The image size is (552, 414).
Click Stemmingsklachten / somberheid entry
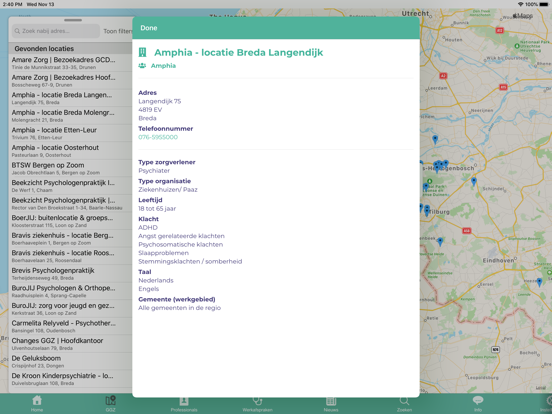point(190,262)
